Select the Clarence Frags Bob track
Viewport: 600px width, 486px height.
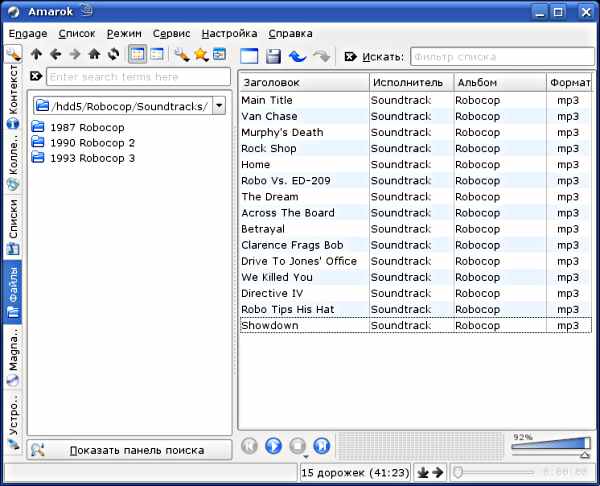point(415,245)
